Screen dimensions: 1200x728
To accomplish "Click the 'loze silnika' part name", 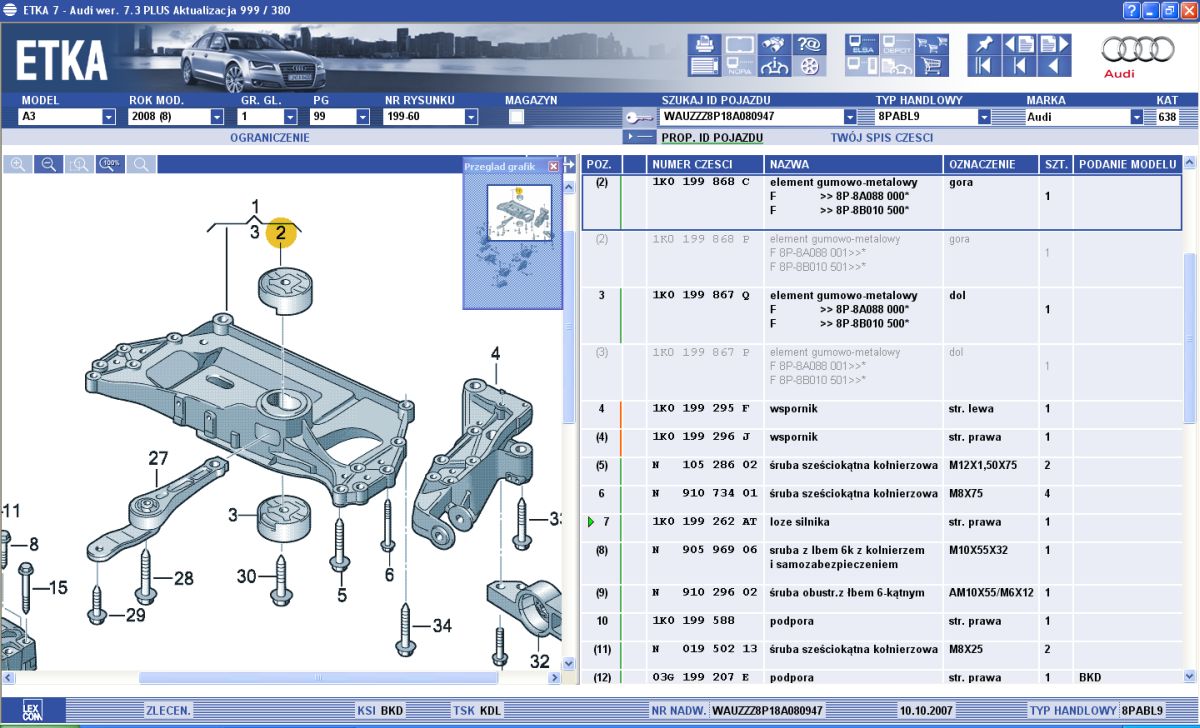I will 800,522.
